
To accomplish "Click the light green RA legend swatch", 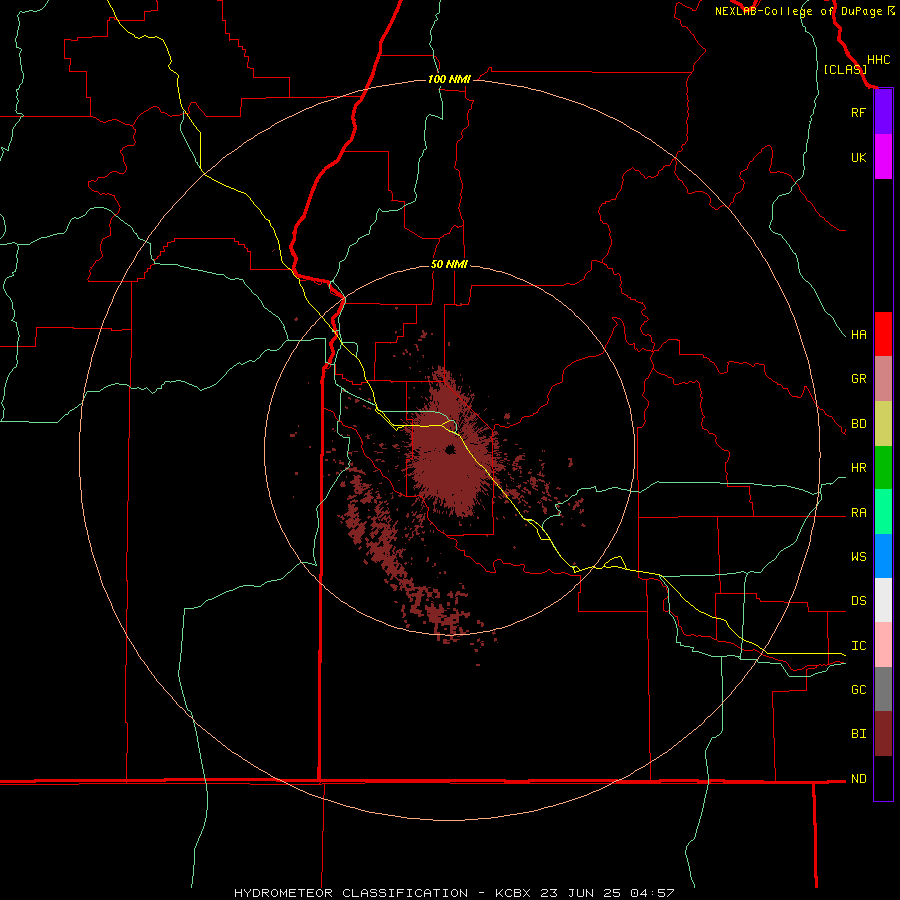I will pyautogui.click(x=883, y=512).
